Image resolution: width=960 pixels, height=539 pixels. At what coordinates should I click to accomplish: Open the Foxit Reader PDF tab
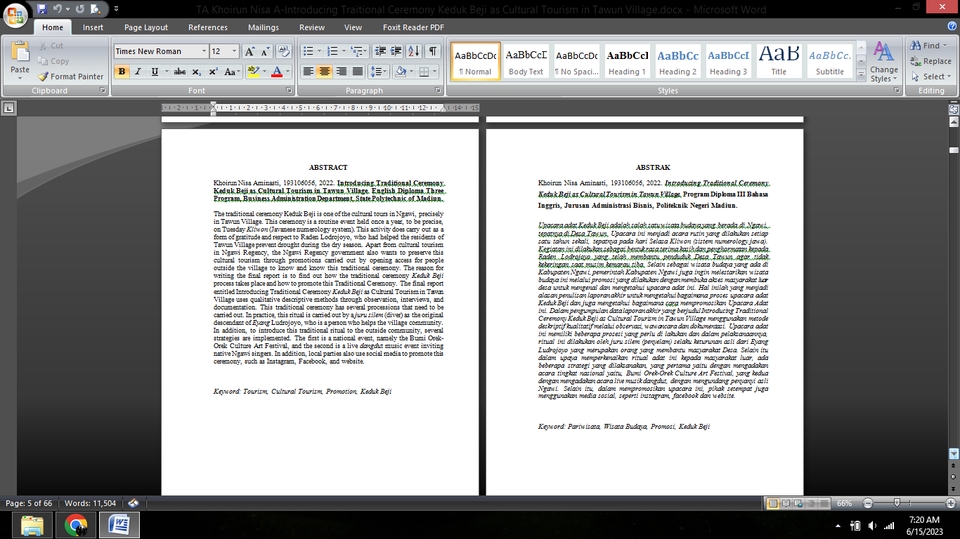point(413,28)
